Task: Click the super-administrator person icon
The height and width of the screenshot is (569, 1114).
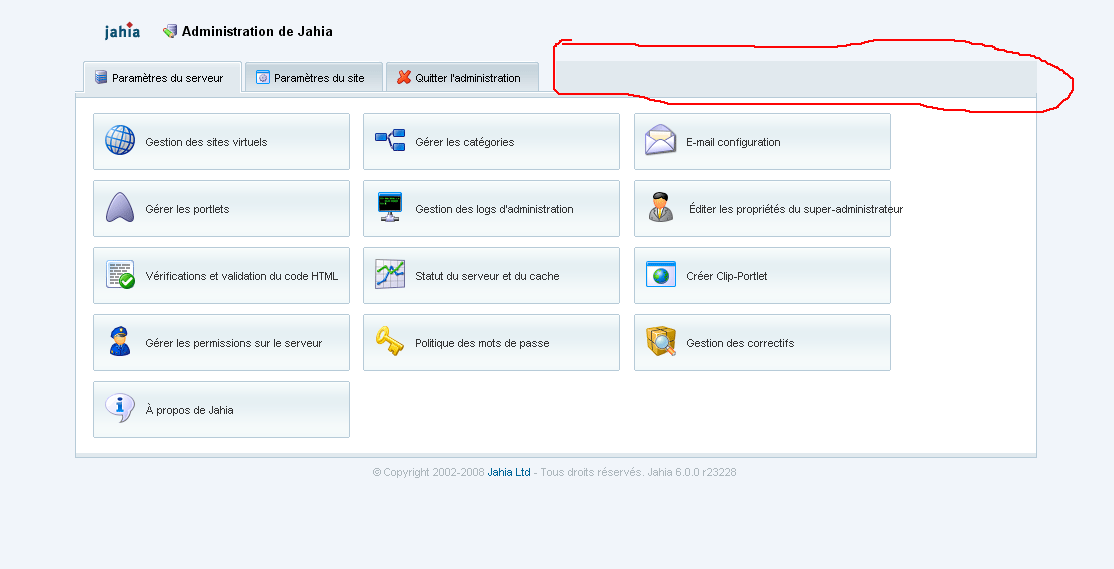Action: coord(661,207)
